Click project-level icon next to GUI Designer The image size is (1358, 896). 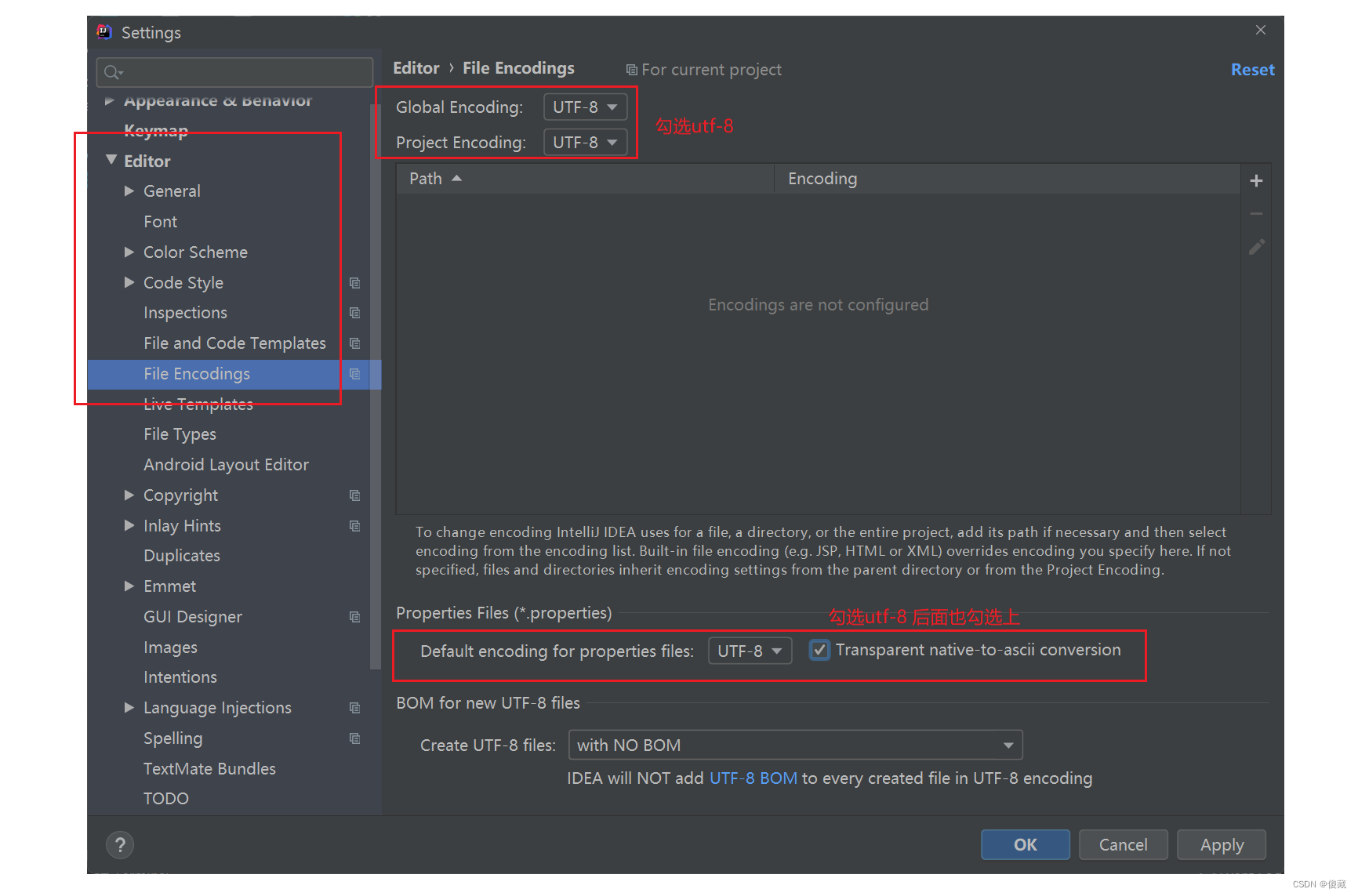pos(354,617)
